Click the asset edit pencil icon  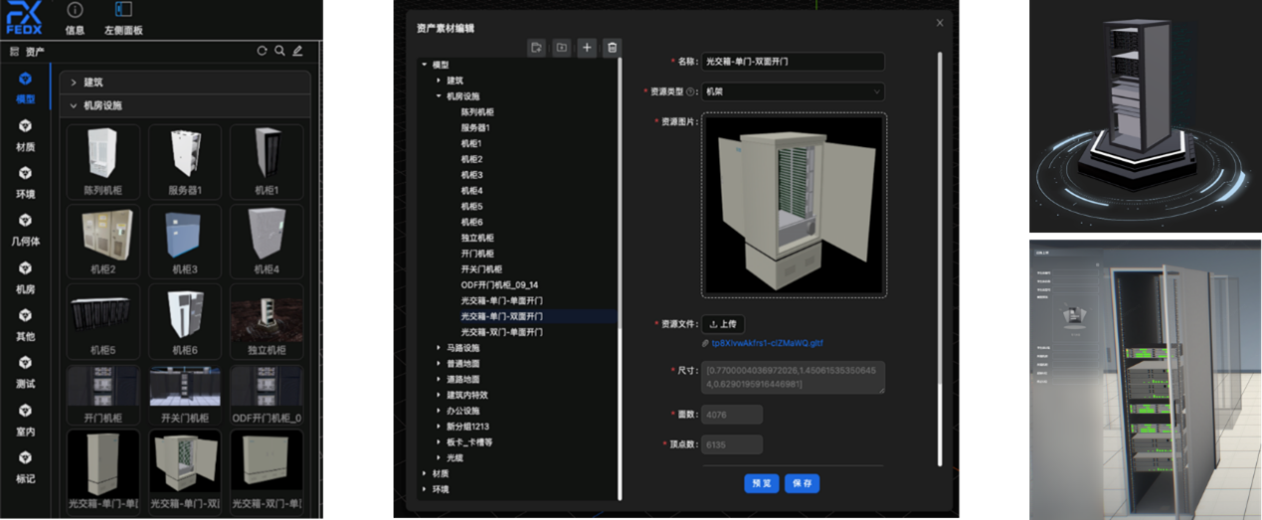(x=297, y=51)
